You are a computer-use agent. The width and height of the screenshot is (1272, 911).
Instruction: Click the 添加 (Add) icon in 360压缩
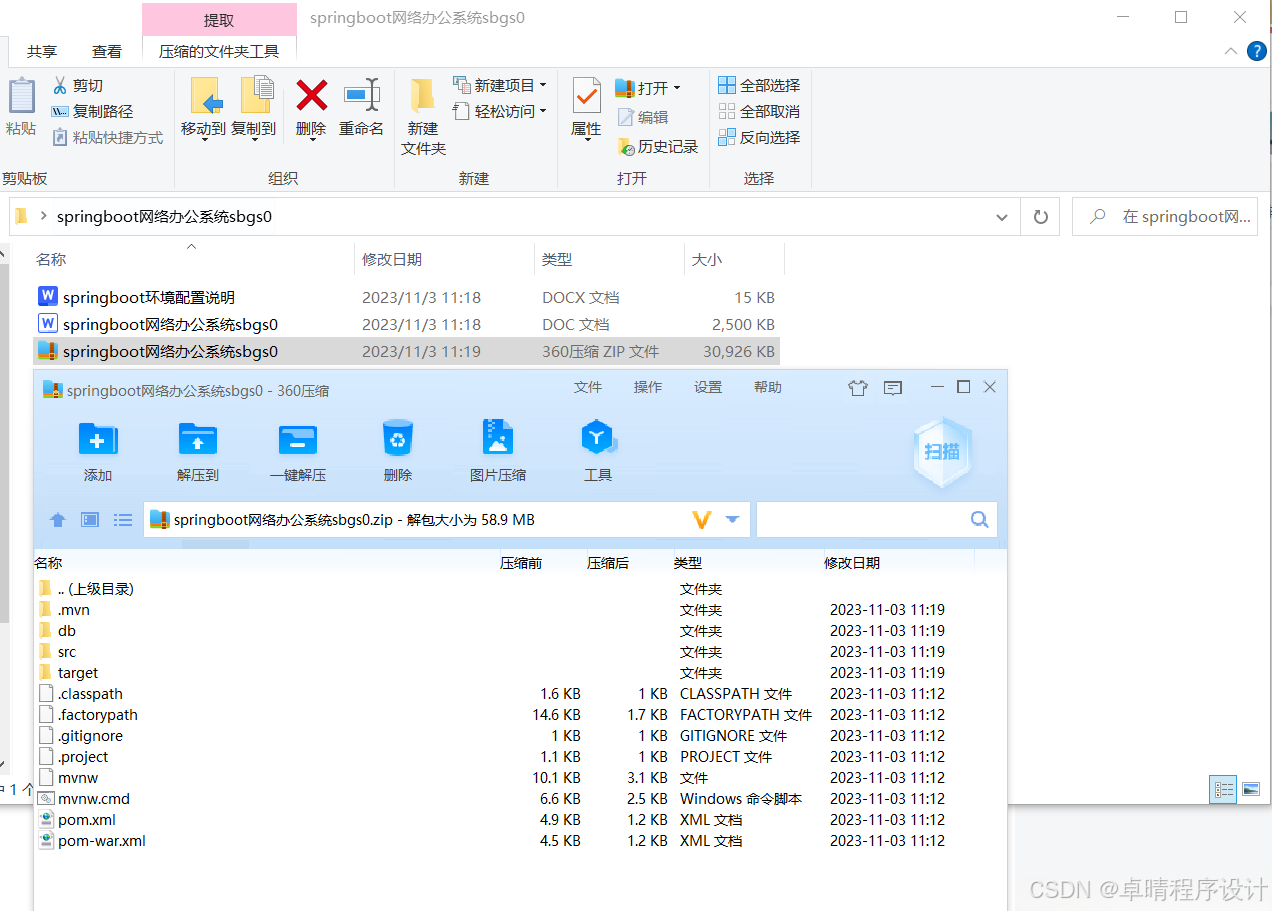click(x=98, y=439)
